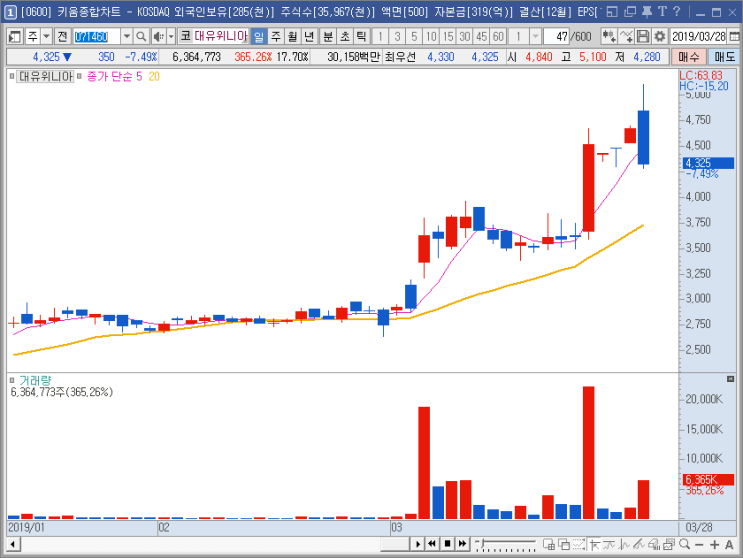This screenshot has height=558, width=743.
Task: Click the eraser icon in bottom toolbar
Action: pos(654,544)
